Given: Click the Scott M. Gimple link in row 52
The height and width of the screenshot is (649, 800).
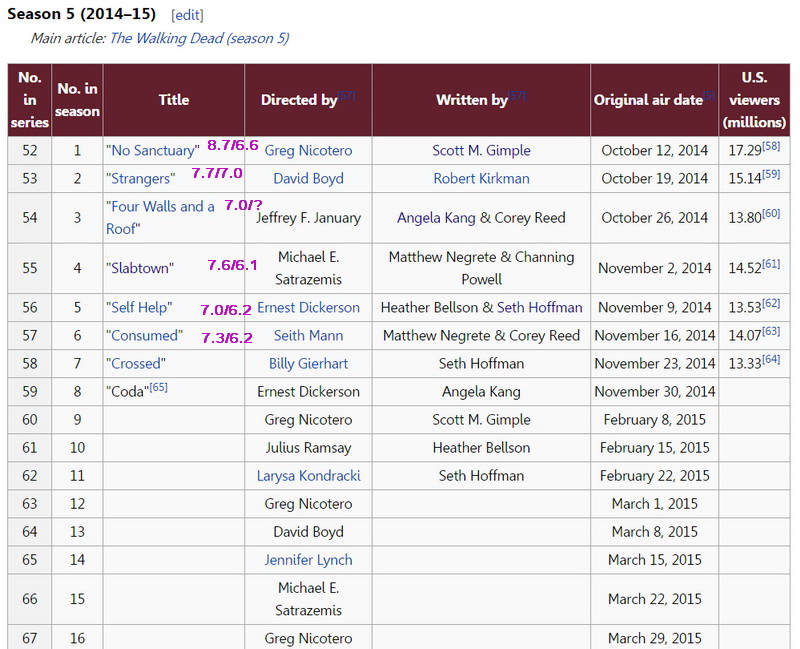Looking at the screenshot, I should tap(481, 151).
